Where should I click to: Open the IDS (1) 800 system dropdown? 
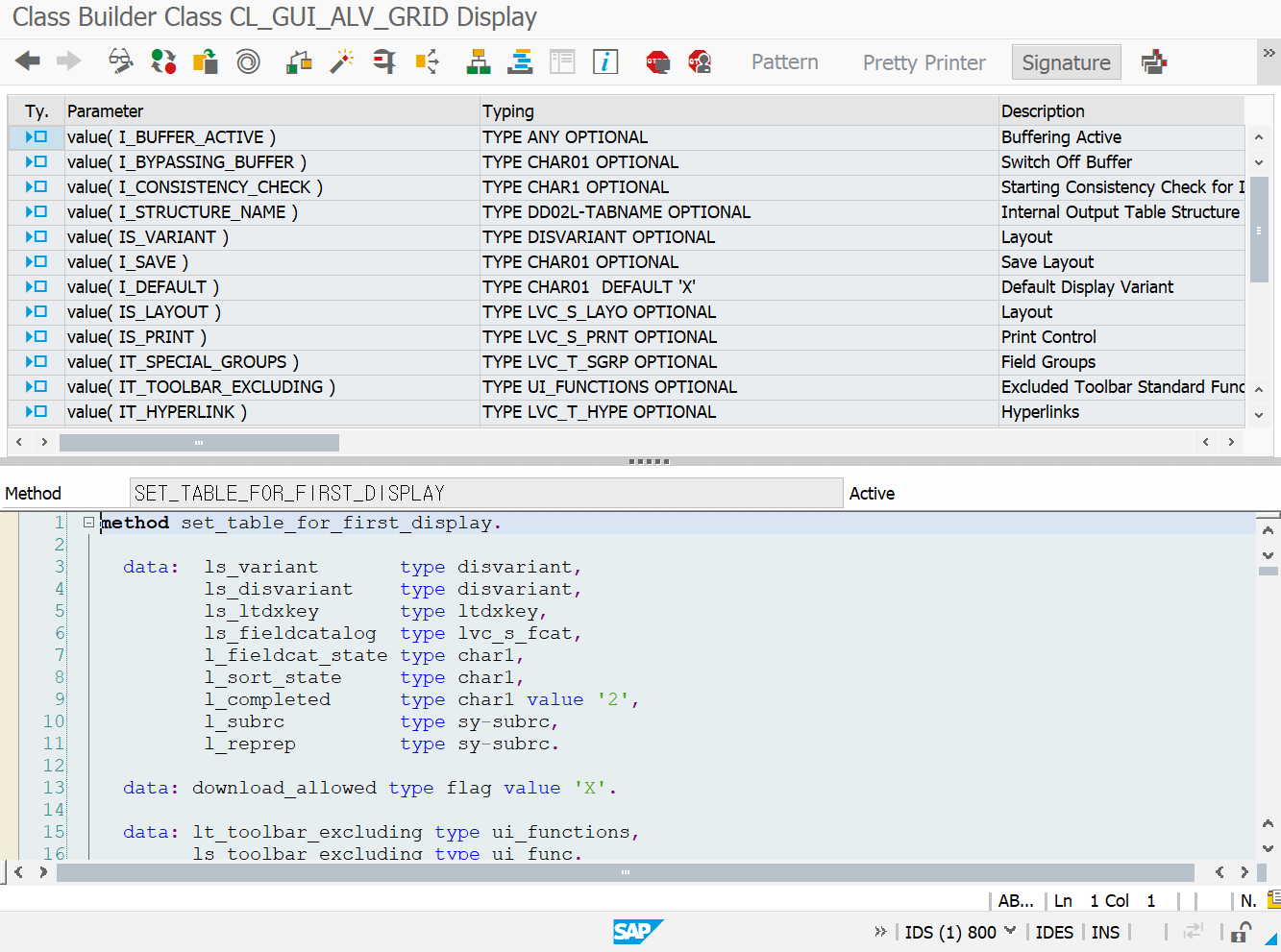pyautogui.click(x=960, y=932)
